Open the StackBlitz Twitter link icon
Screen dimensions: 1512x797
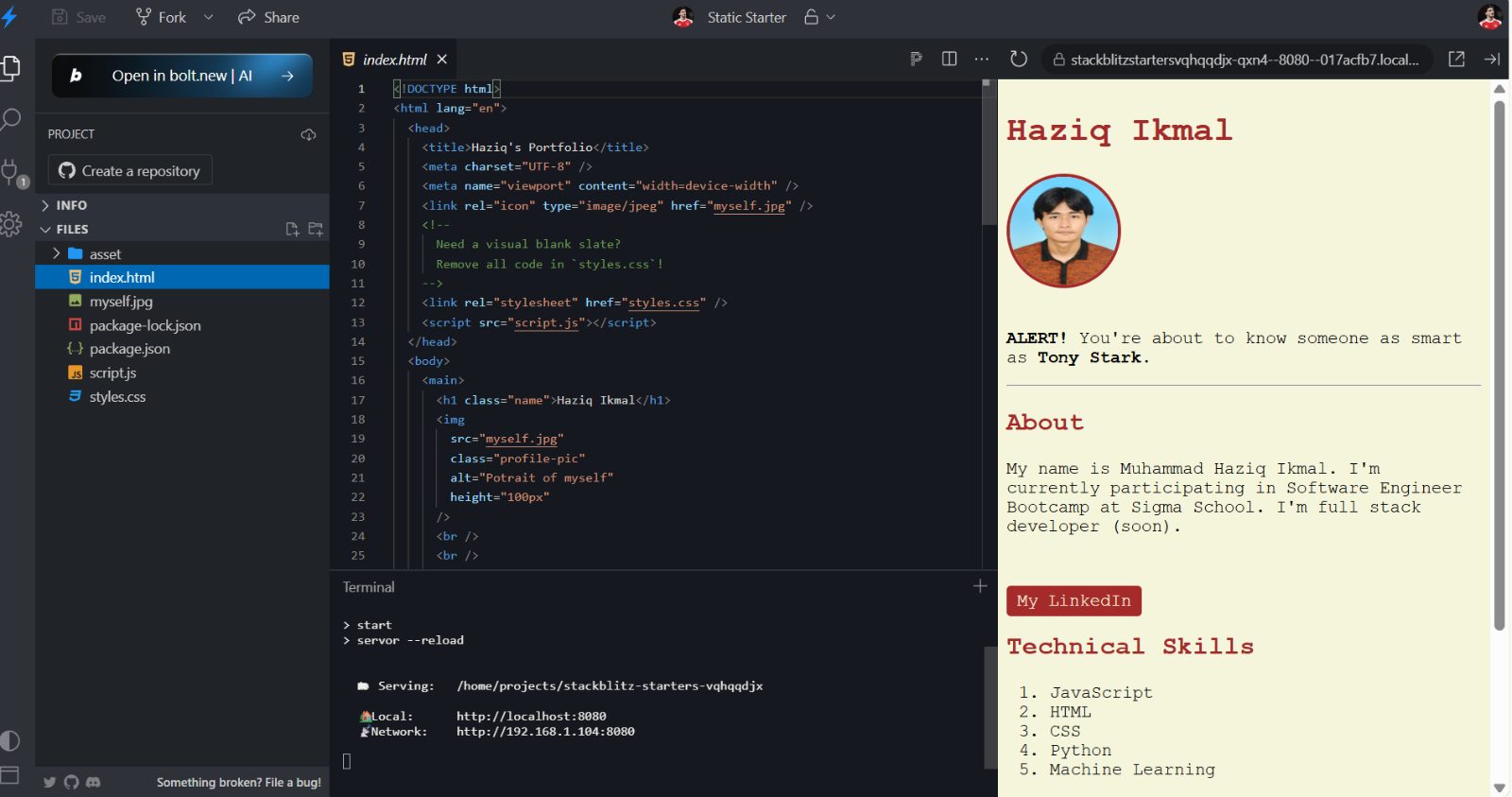[x=50, y=782]
